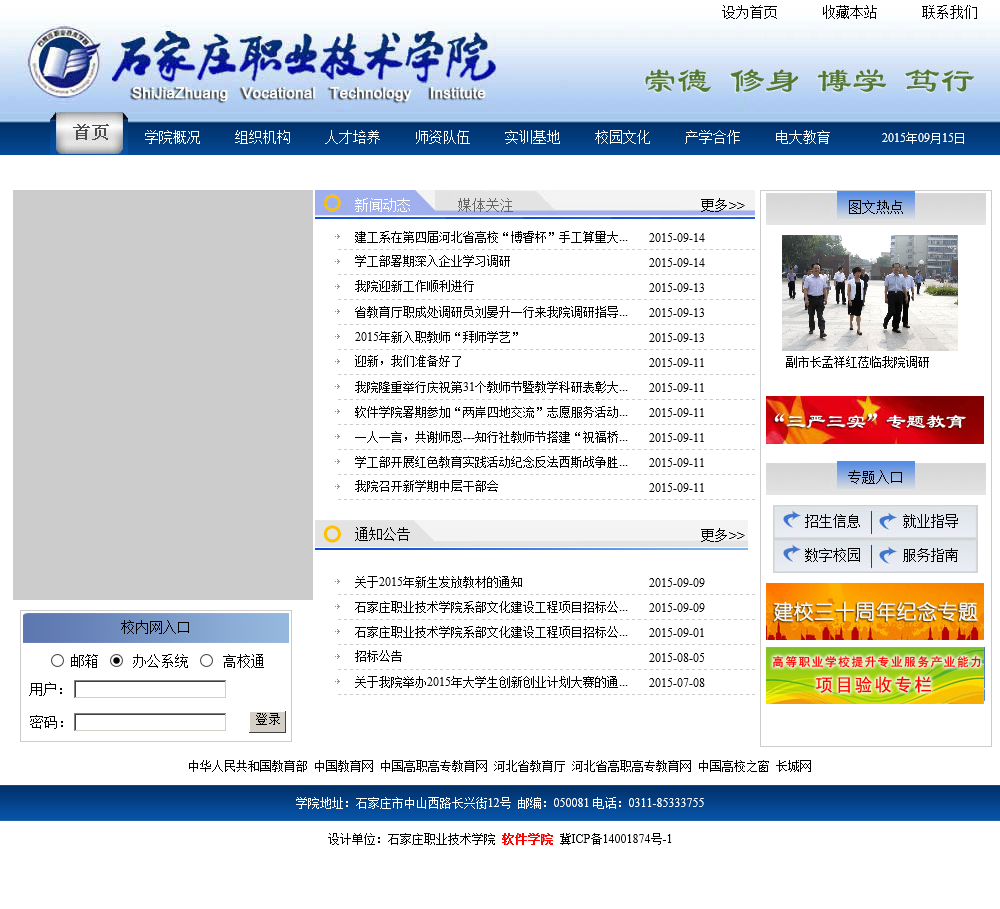Click the 图文热点 section header

[x=876, y=207]
